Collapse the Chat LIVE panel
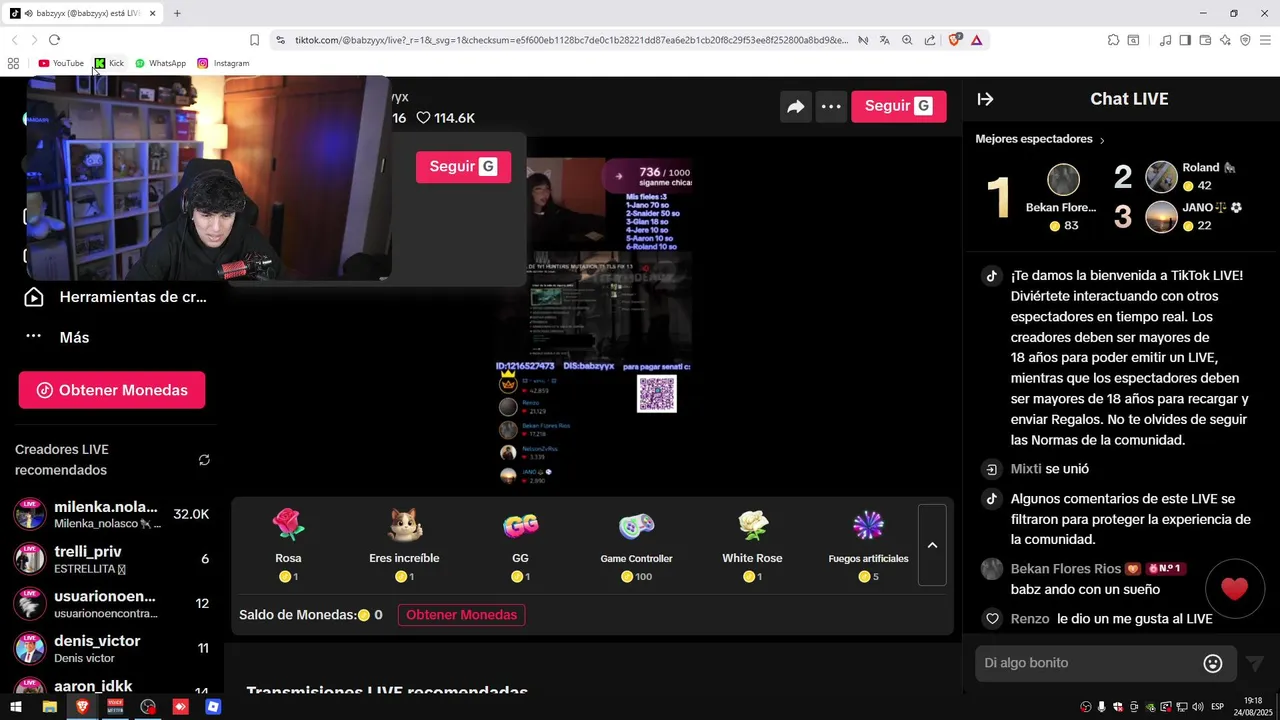The image size is (1280, 720). 985,99
